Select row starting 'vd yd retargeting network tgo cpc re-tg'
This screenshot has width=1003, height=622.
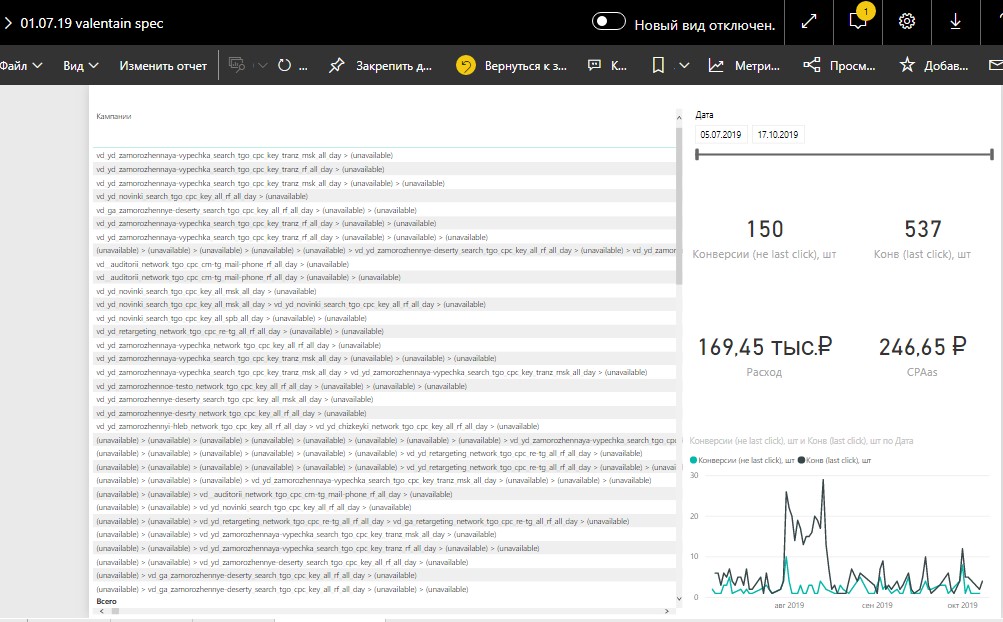384,331
